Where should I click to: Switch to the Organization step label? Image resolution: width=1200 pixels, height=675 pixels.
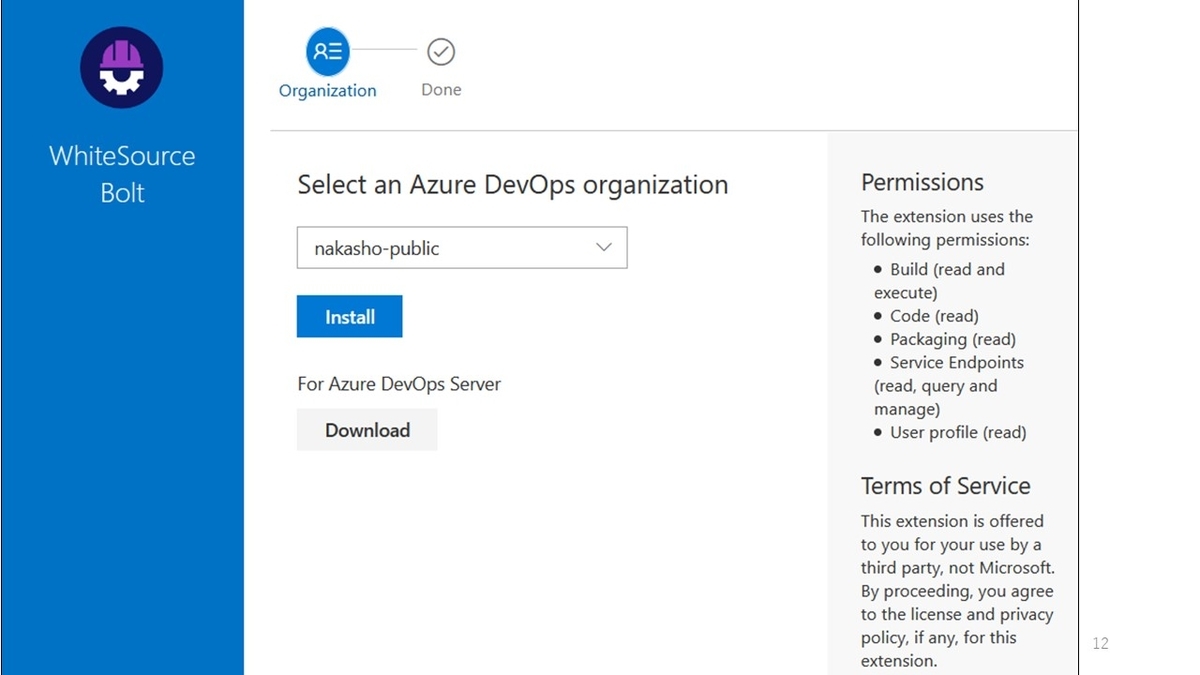328,91
